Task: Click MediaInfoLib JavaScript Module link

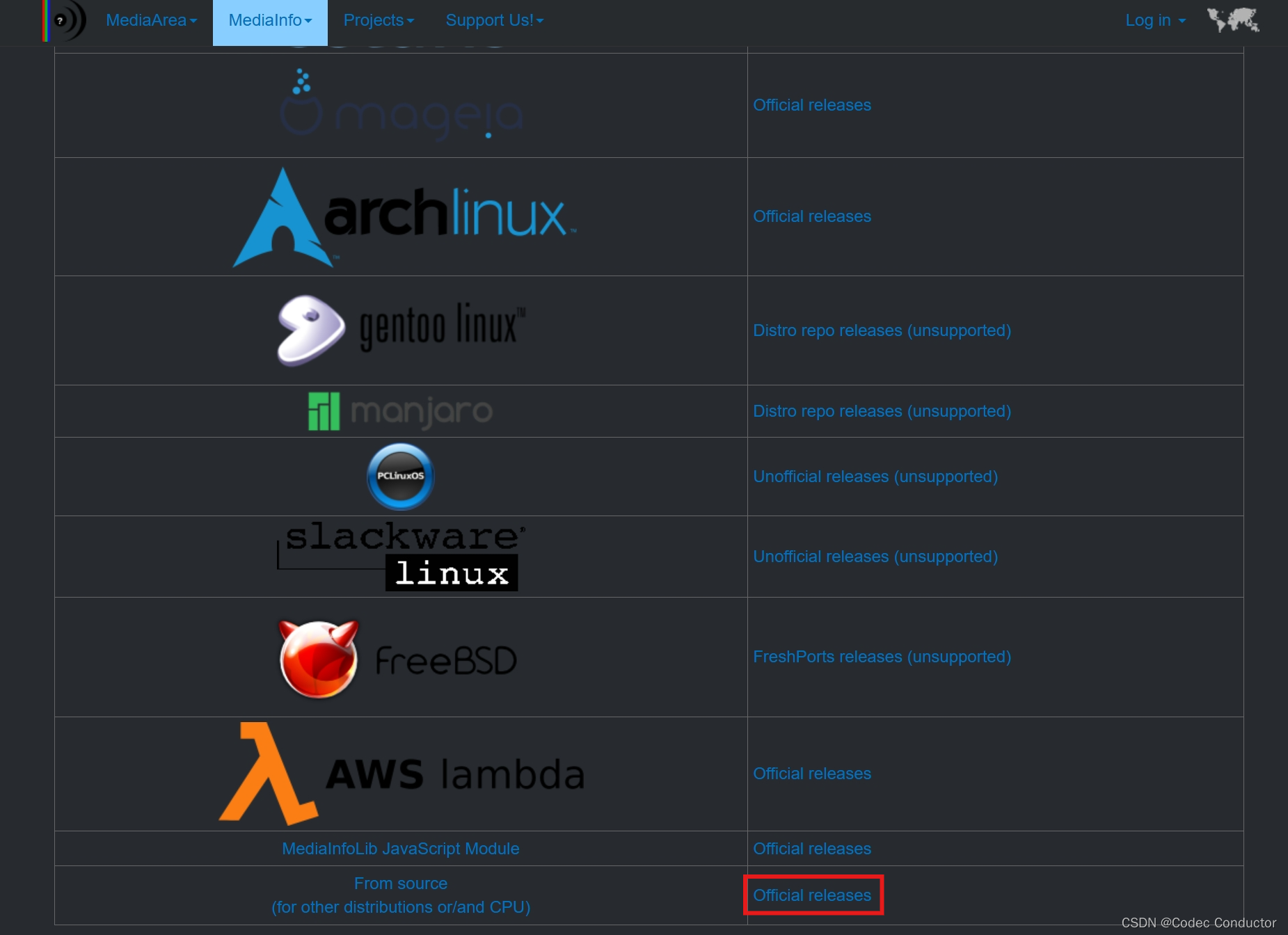Action: (x=401, y=849)
